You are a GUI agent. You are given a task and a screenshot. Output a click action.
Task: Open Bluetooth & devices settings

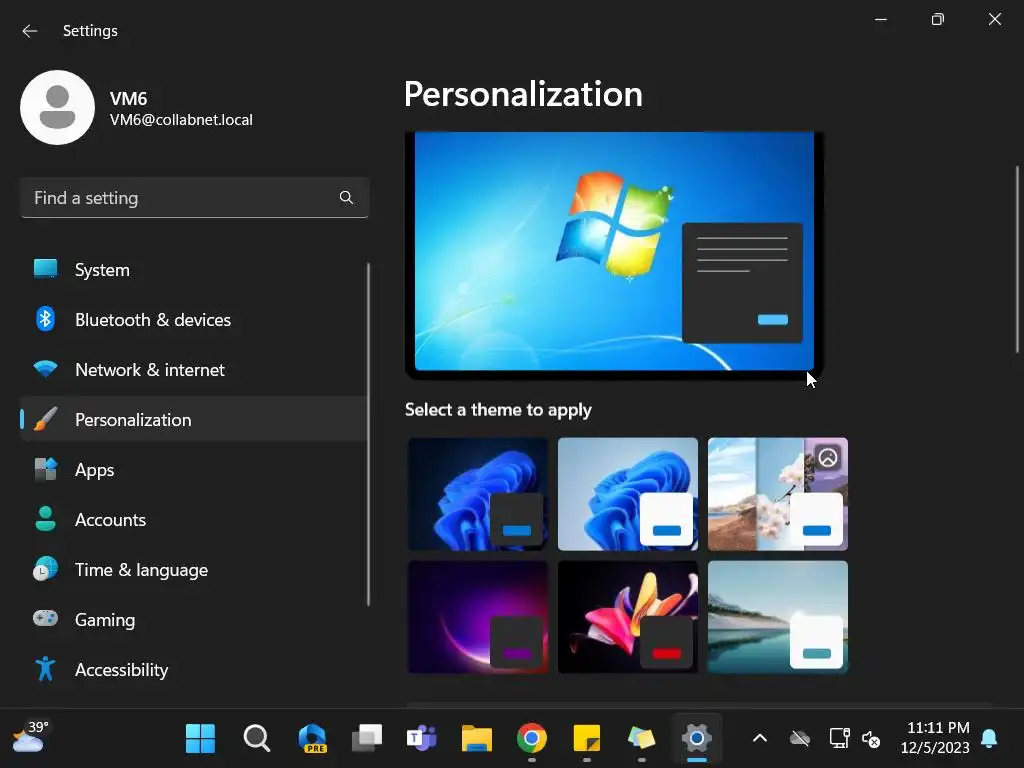click(x=193, y=320)
